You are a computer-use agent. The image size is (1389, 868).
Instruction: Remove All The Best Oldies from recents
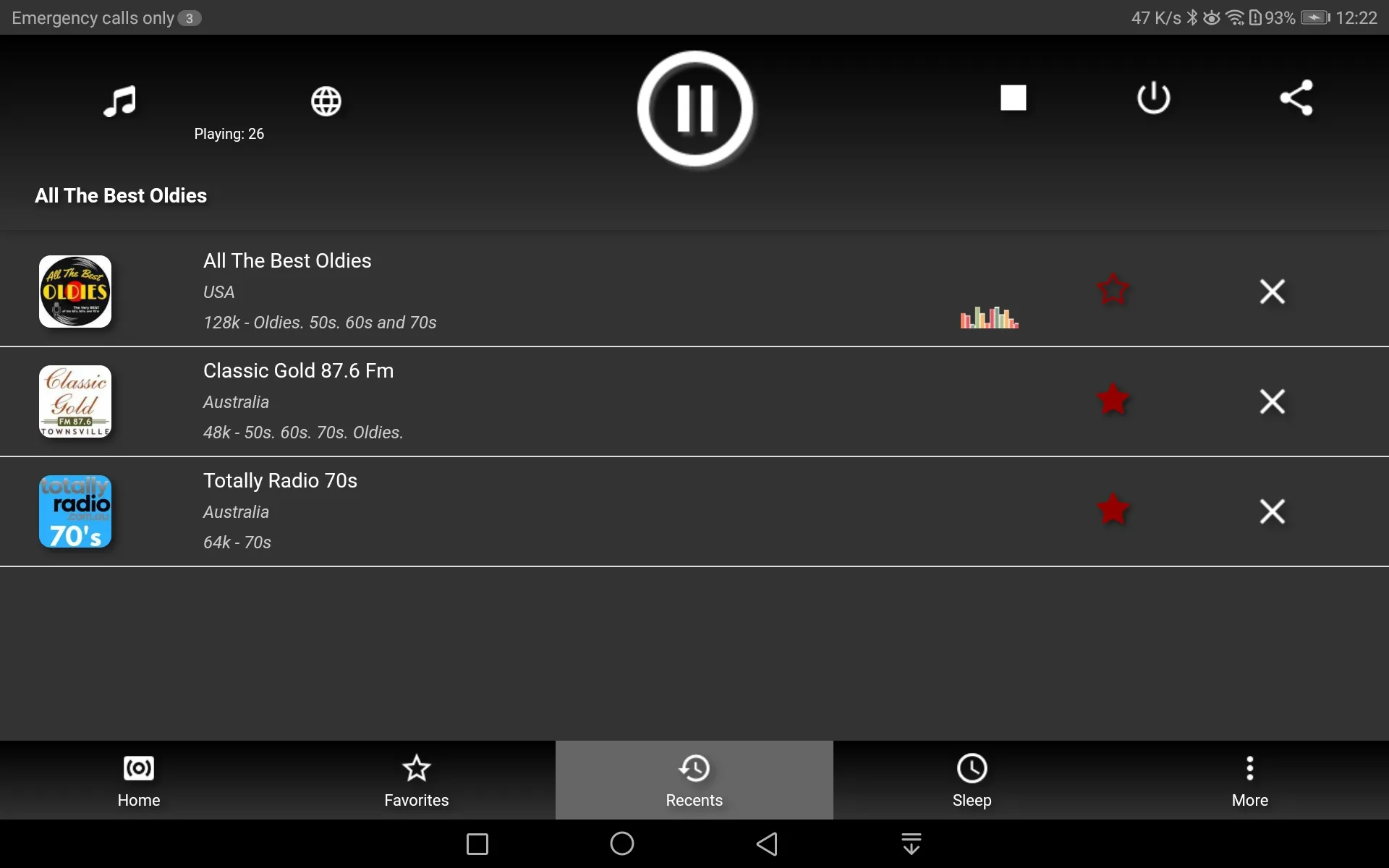click(x=1271, y=290)
